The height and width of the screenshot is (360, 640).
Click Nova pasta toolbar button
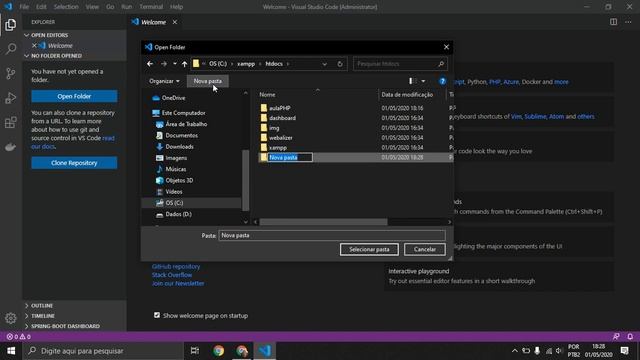pos(208,81)
